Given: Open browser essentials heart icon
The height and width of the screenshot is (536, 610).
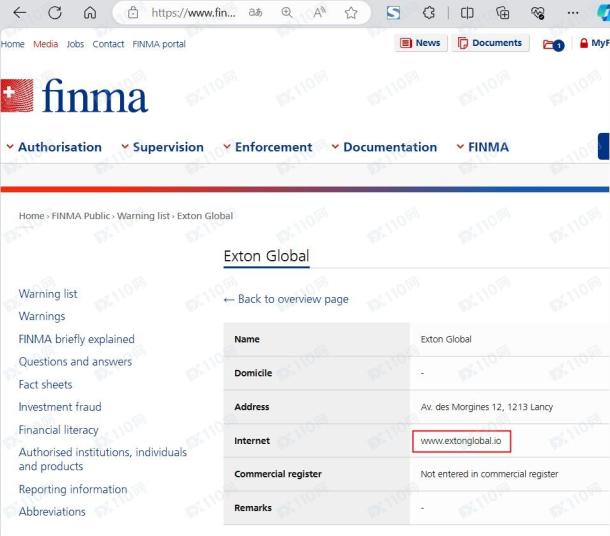Looking at the screenshot, I should 538,13.
